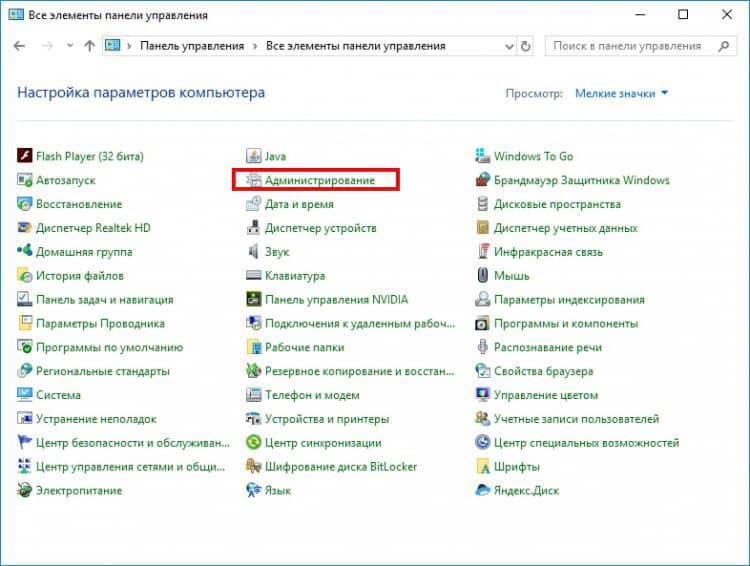Click the Клавиатура icon
Image resolution: width=750 pixels, height=566 pixels.
click(253, 275)
